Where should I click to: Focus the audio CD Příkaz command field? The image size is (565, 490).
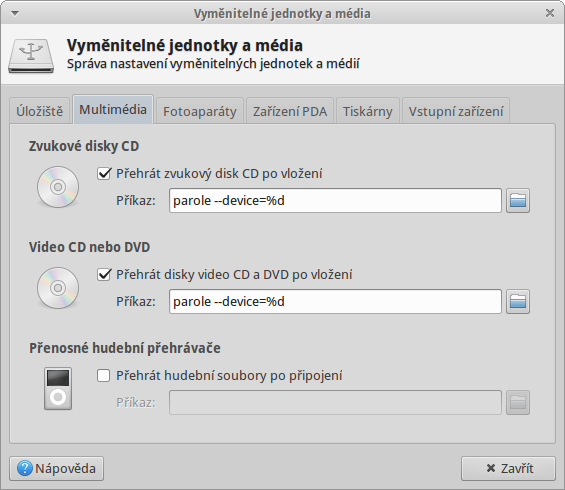(335, 200)
